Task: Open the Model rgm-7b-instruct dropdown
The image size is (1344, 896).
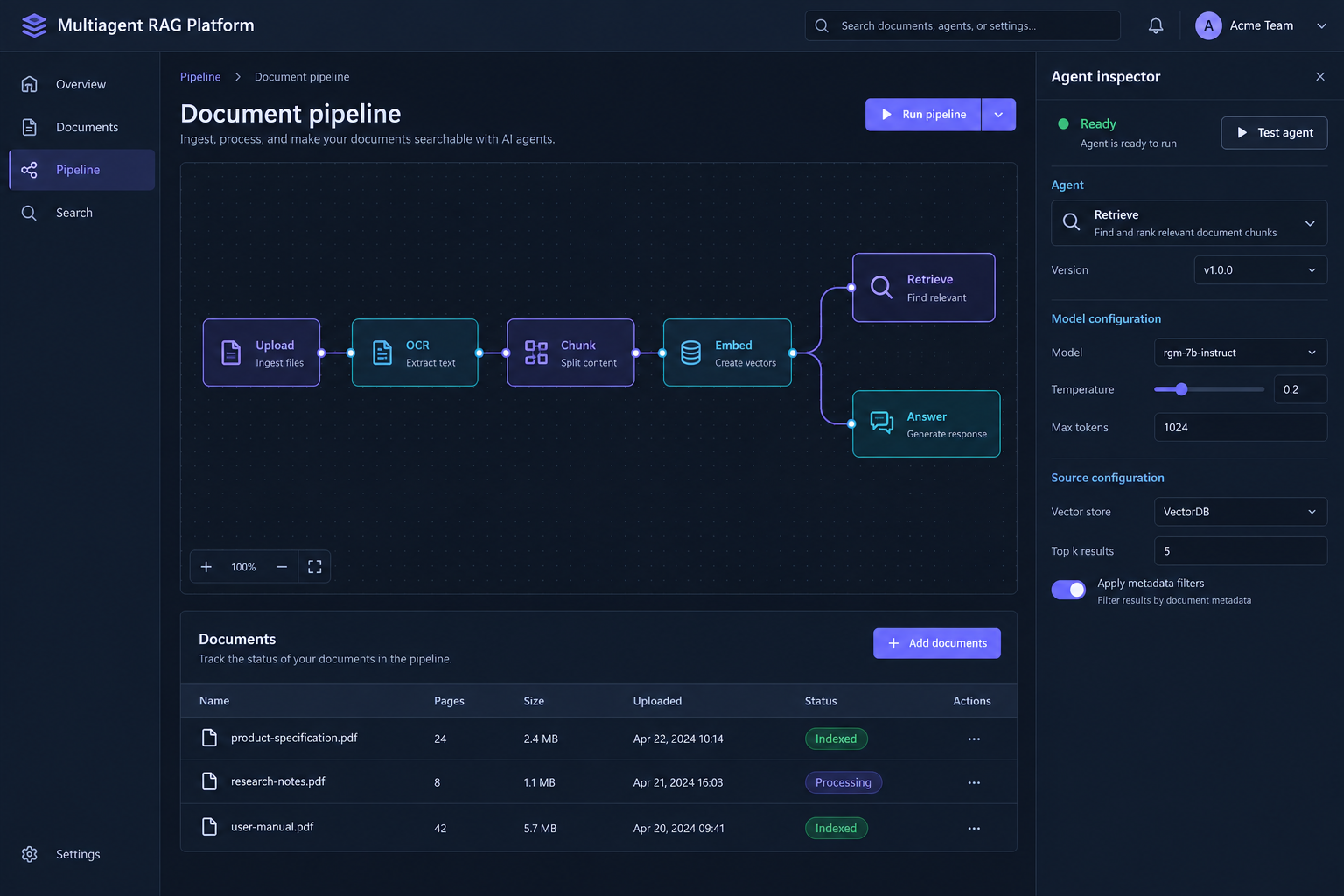Action: (1241, 353)
